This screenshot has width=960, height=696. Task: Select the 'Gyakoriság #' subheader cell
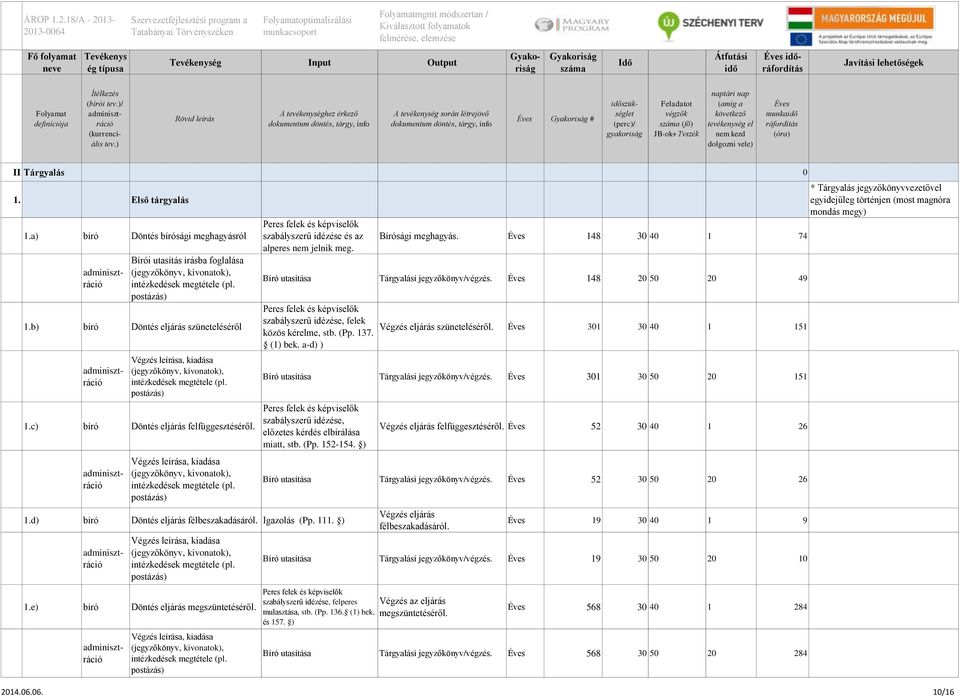point(572,119)
